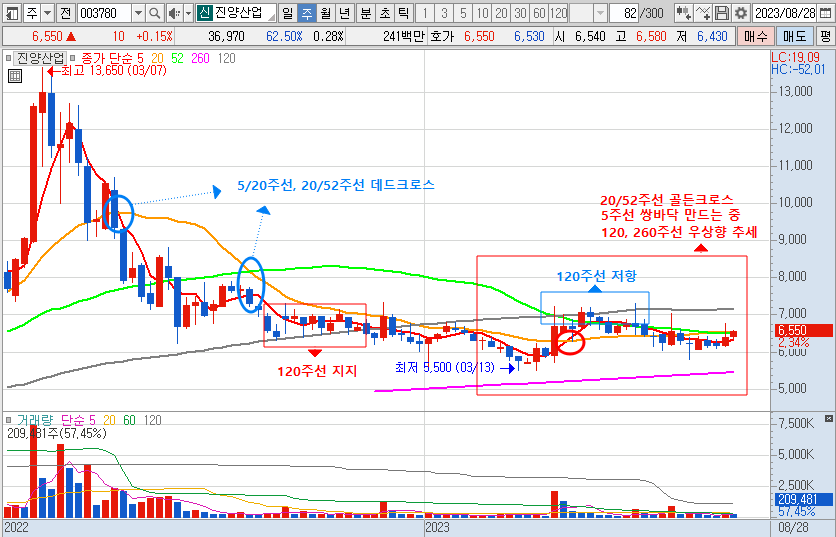The image size is (836, 537).
Task: Click the 진양산업 chart legend label
Action: pyautogui.click(x=41, y=58)
